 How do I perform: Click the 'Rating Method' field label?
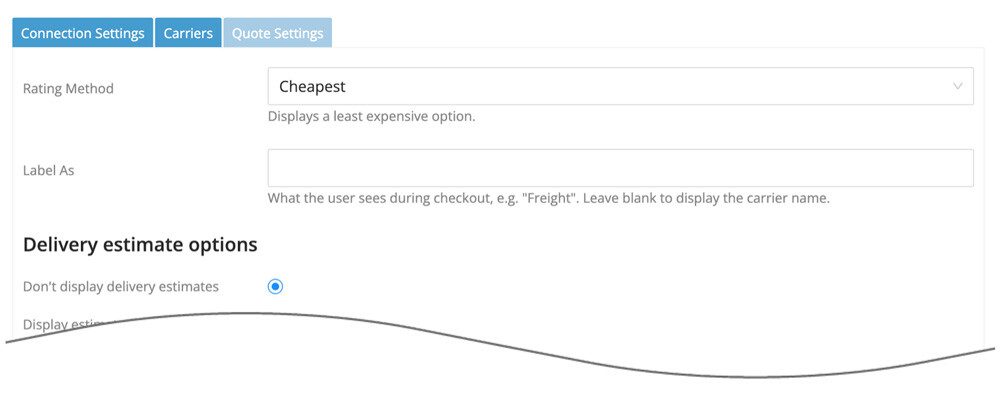coord(68,89)
